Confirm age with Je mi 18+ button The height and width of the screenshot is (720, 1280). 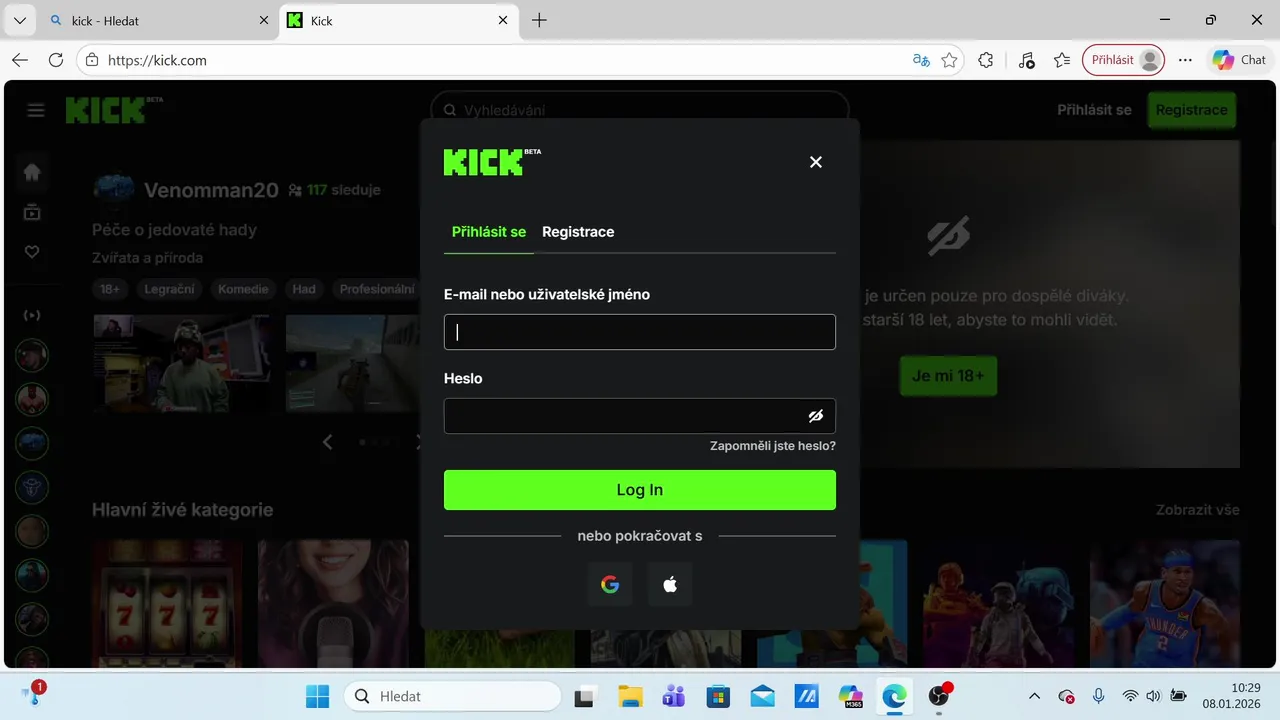click(948, 376)
